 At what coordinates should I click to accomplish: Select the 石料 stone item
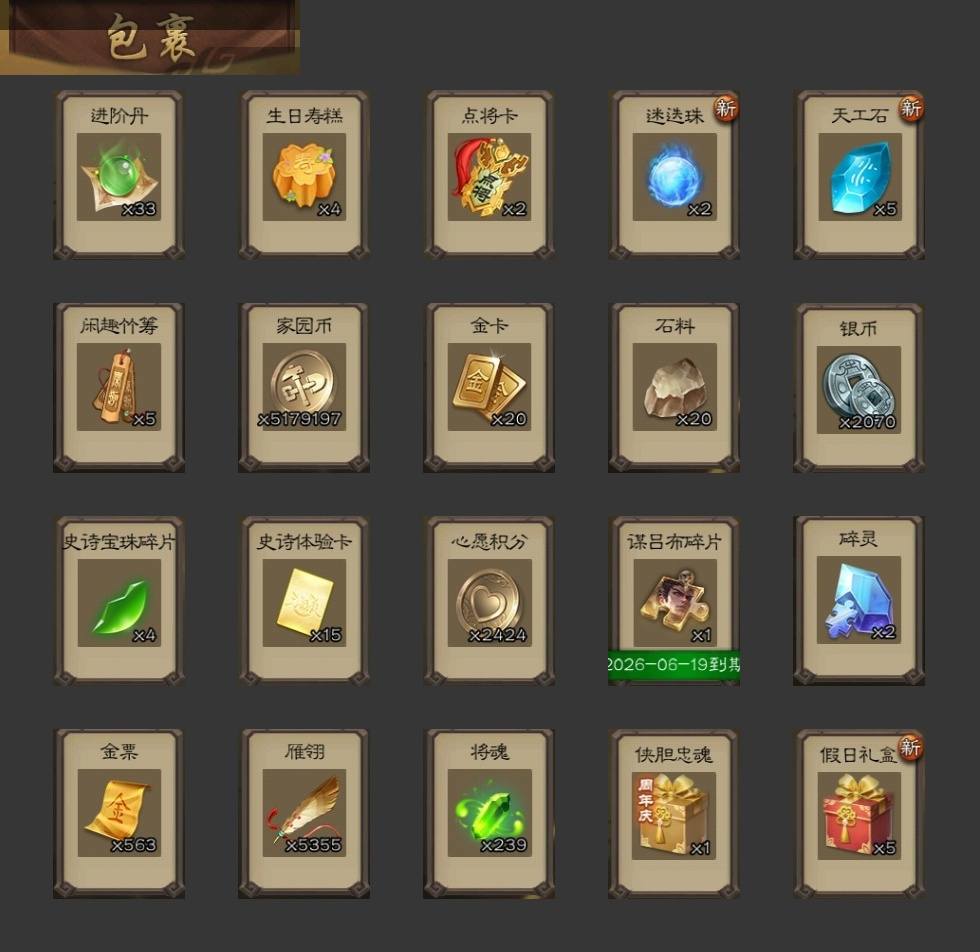[x=674, y=387]
